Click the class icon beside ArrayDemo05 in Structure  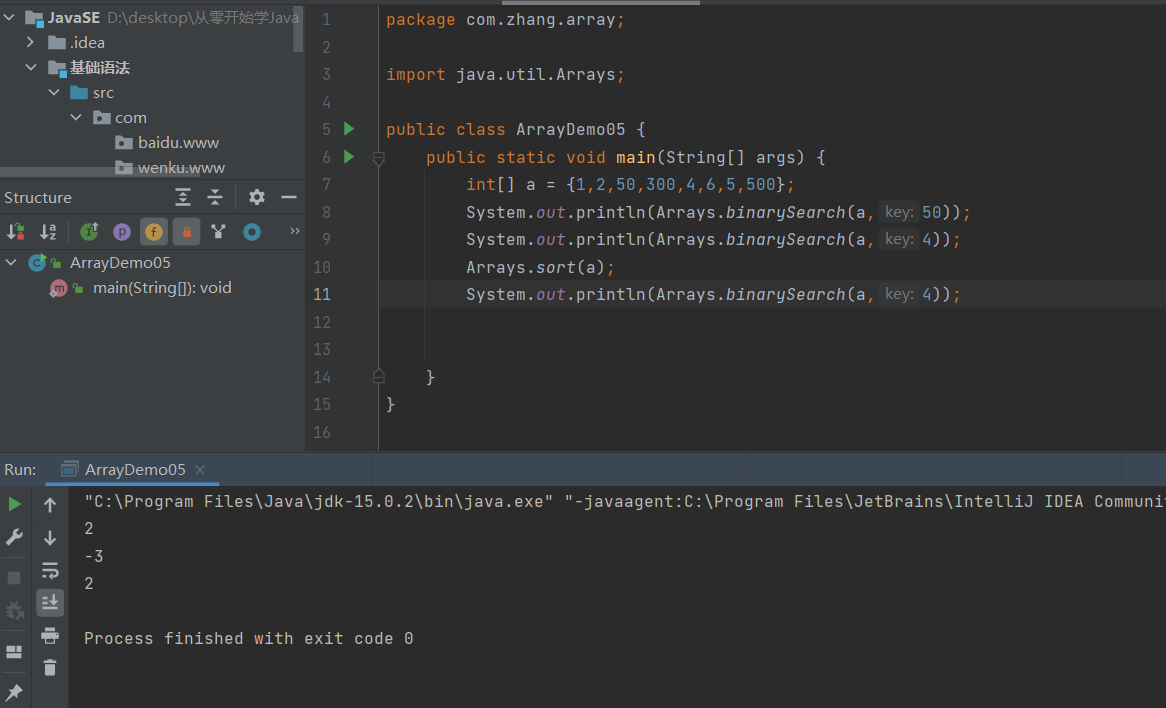[x=37, y=262]
